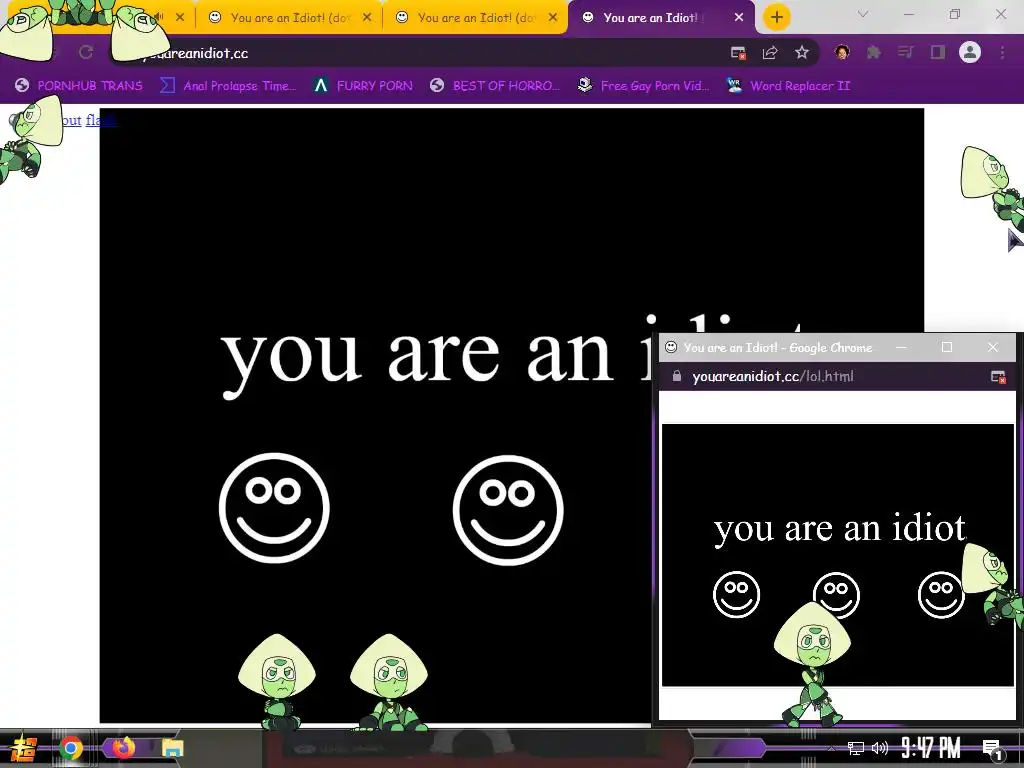
Task: Launch Firefox from the taskbar
Action: 123,747
